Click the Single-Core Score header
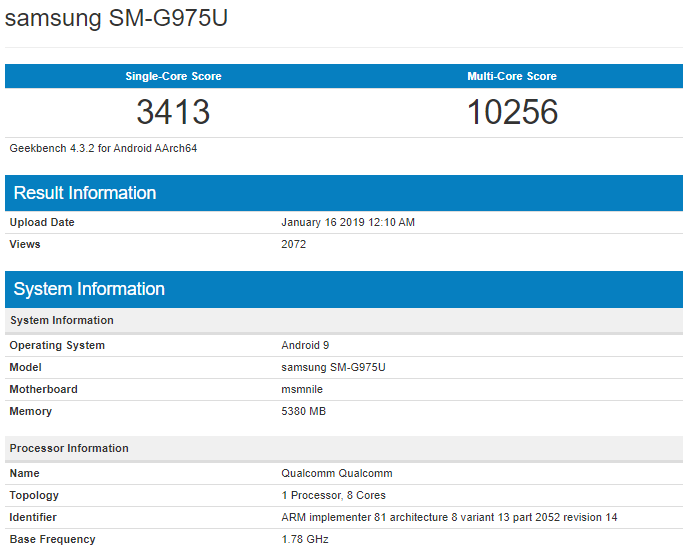 tap(173, 76)
